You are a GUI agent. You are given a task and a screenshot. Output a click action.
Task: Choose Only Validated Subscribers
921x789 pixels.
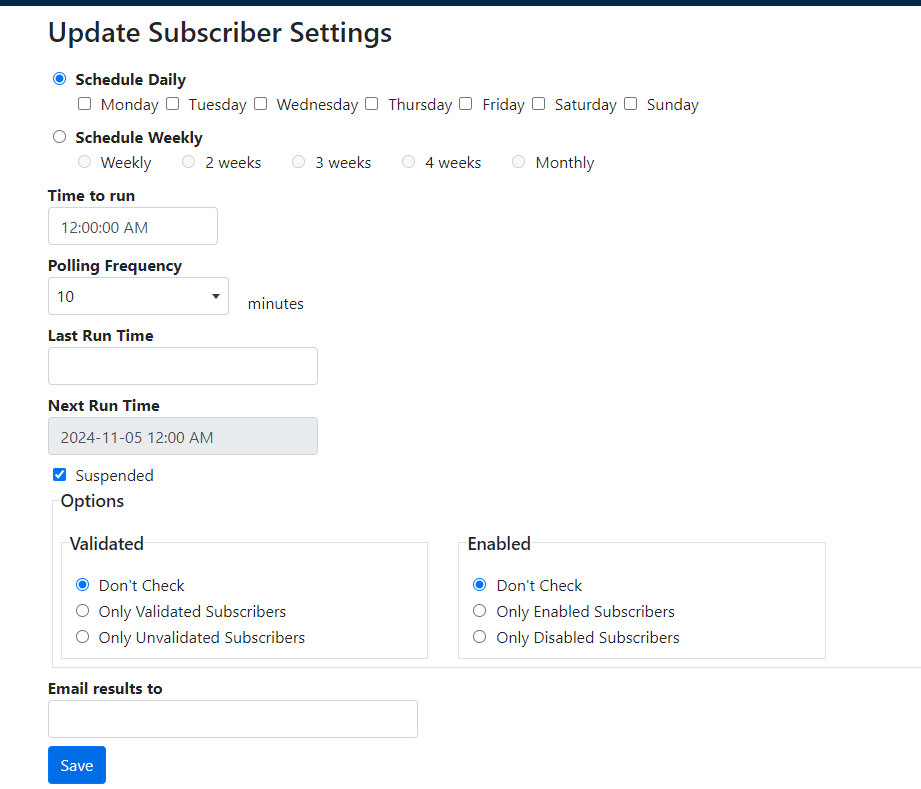point(82,611)
